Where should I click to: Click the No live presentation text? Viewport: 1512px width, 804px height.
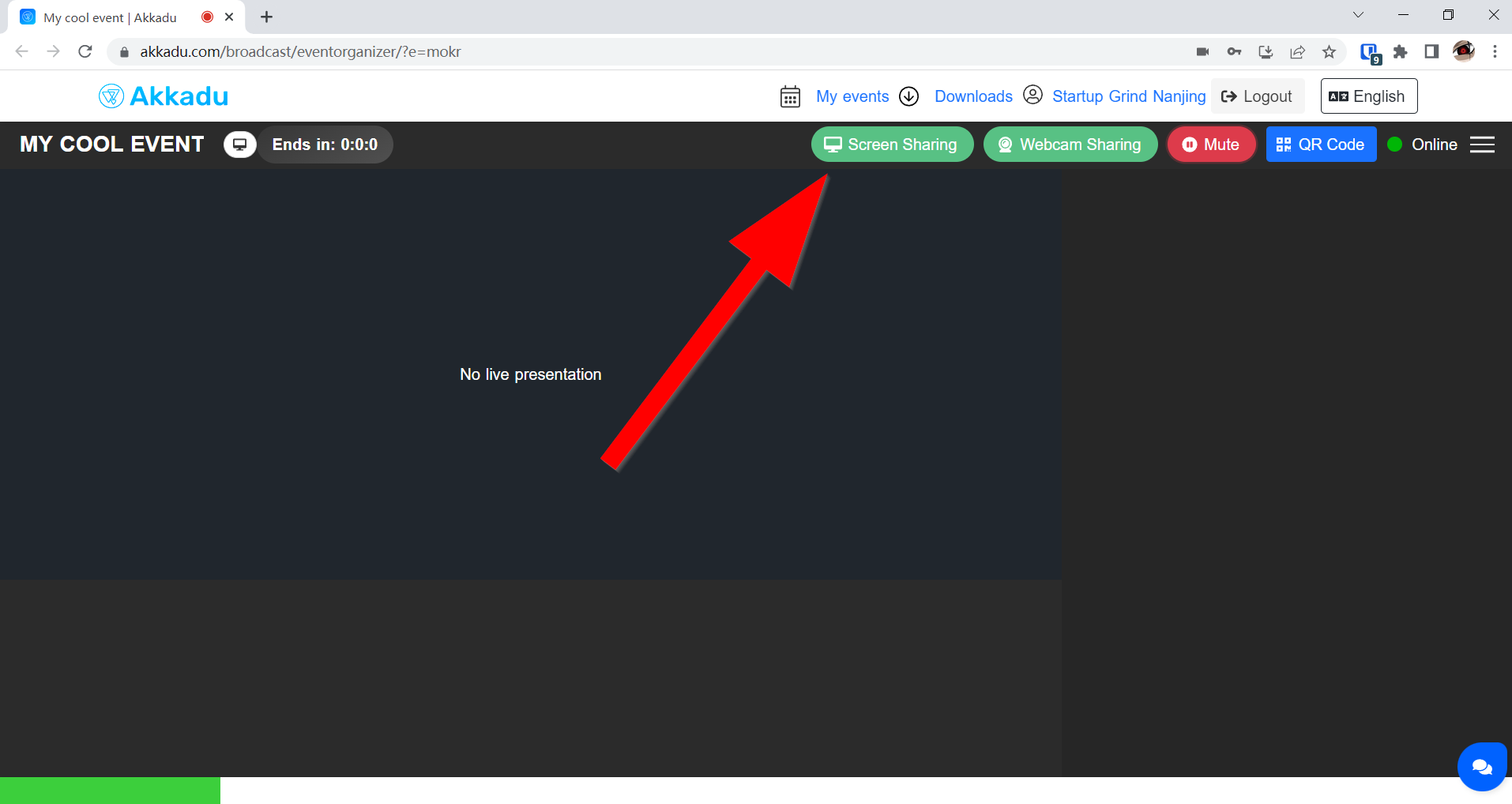point(531,374)
